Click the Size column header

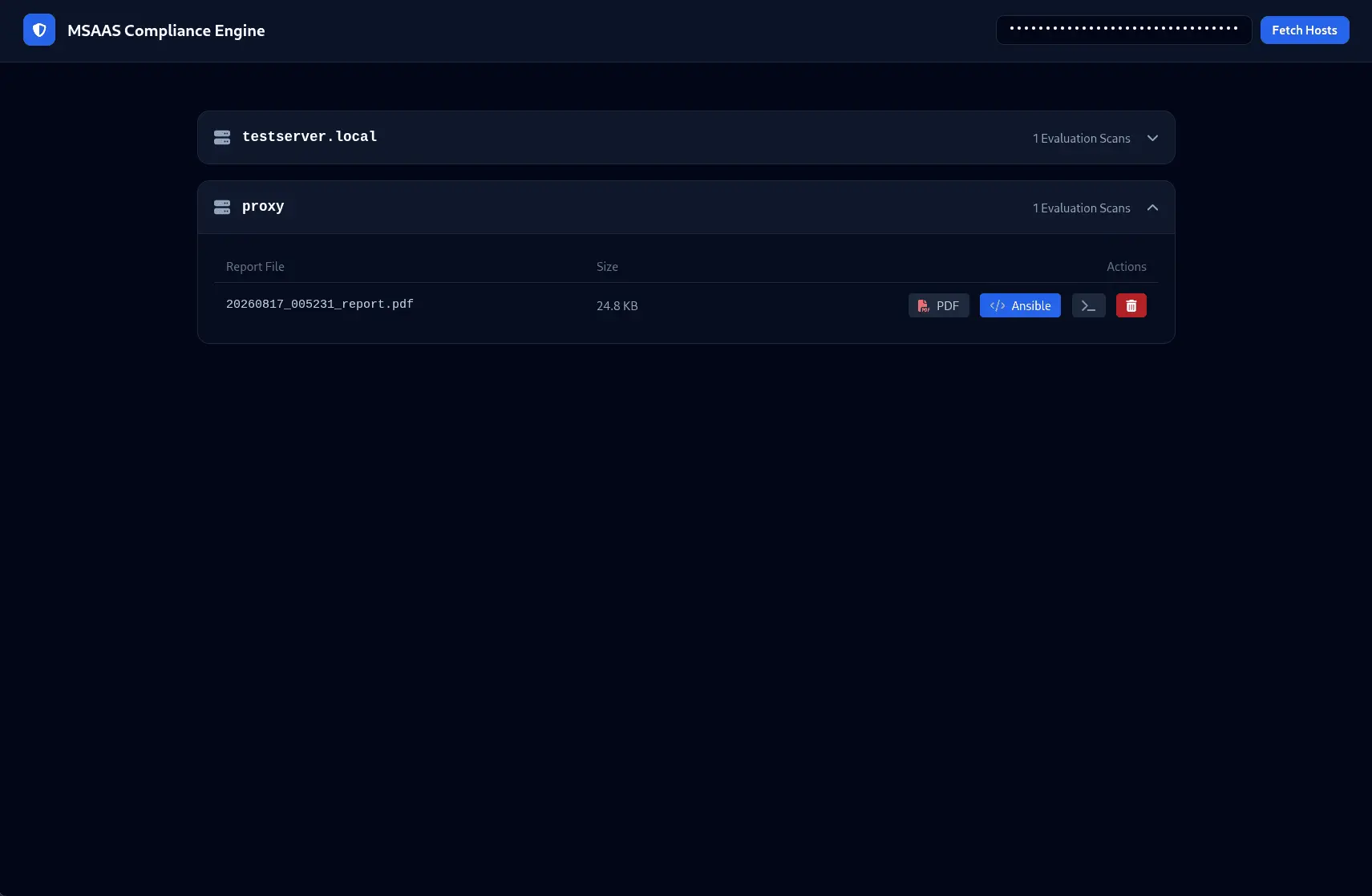pyautogui.click(x=607, y=267)
